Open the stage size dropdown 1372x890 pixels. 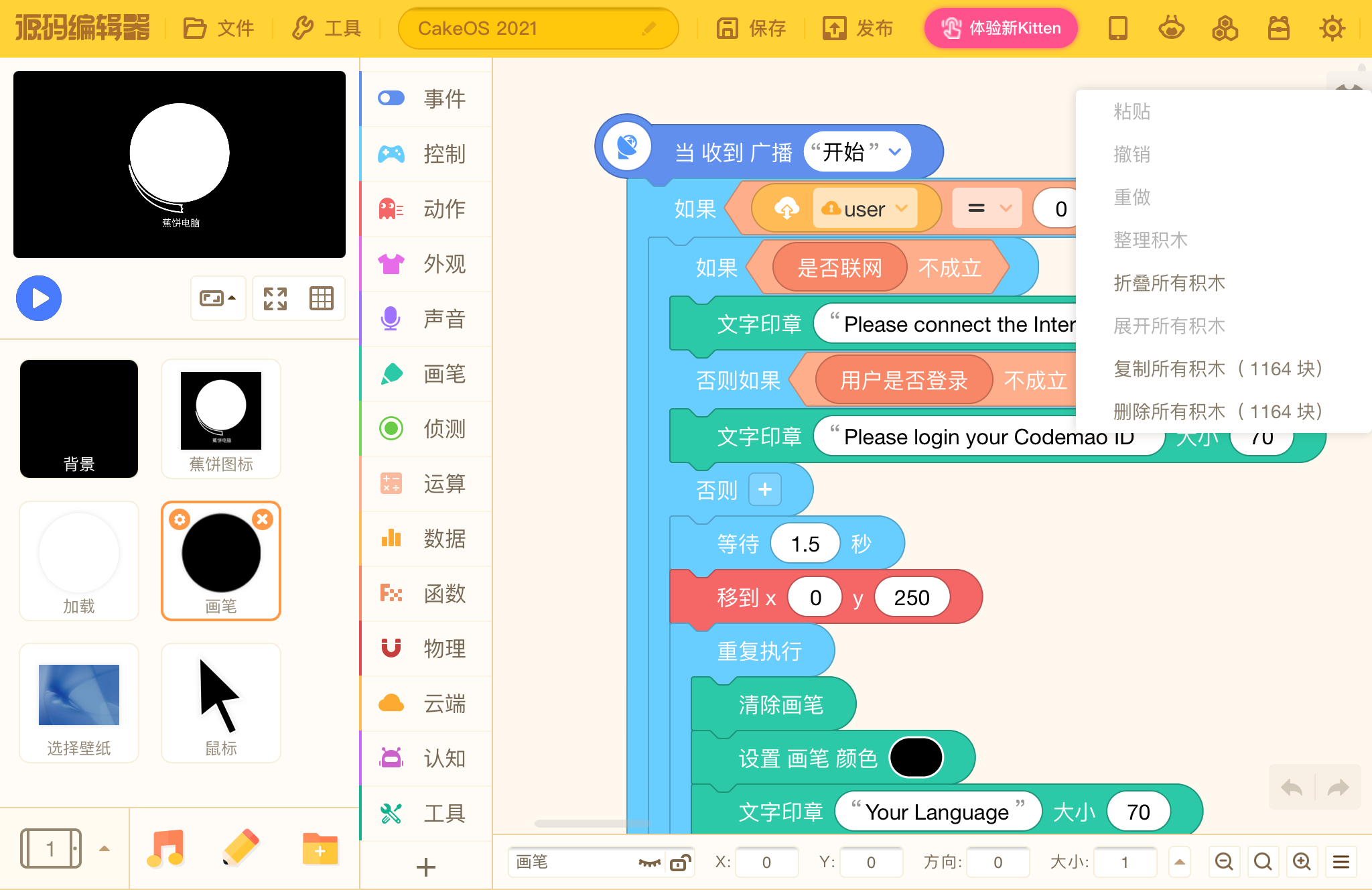click(x=218, y=298)
